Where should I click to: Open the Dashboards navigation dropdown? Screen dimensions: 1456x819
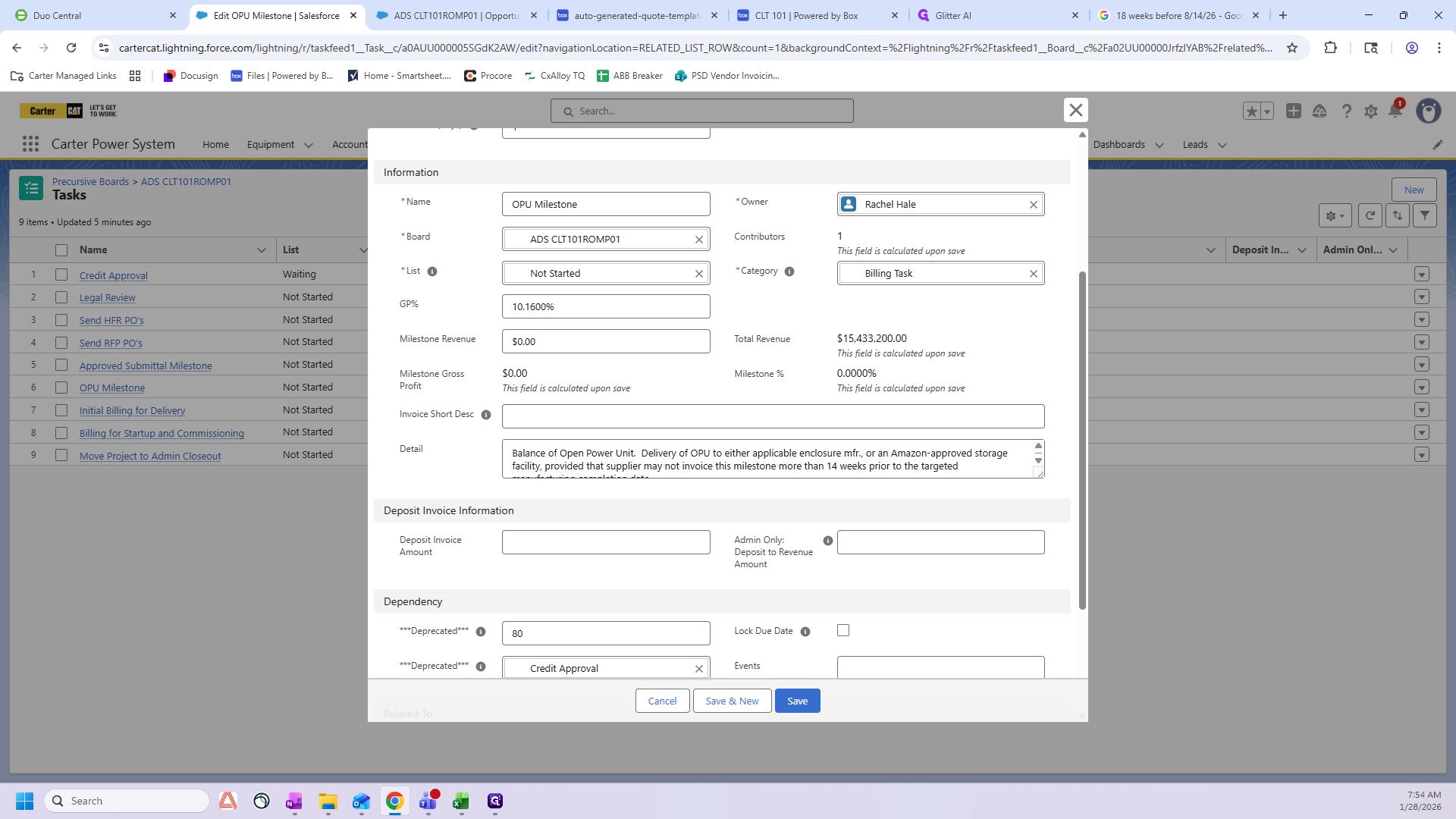point(1159,145)
